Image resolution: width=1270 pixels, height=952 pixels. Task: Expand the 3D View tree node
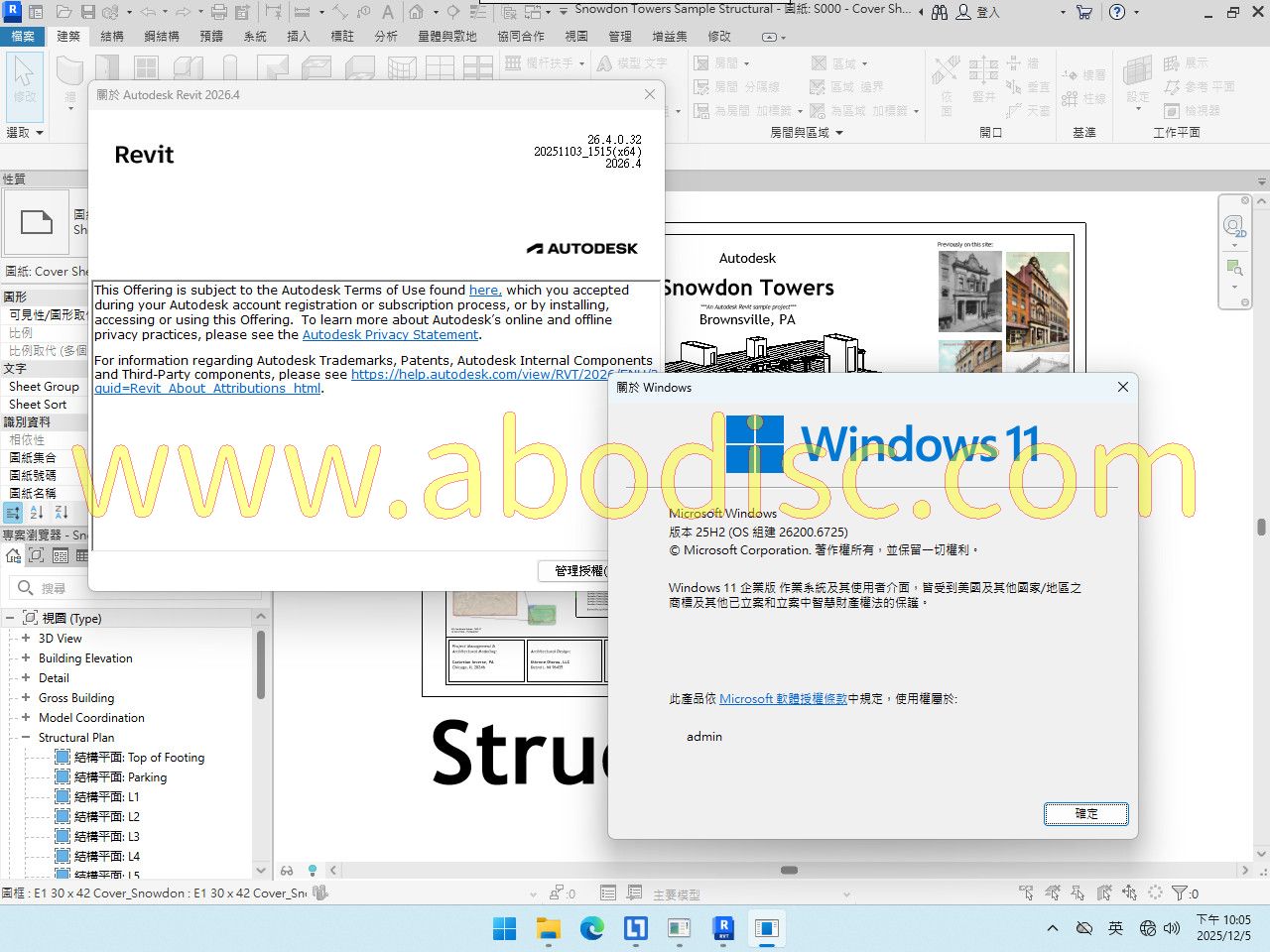pyautogui.click(x=26, y=639)
